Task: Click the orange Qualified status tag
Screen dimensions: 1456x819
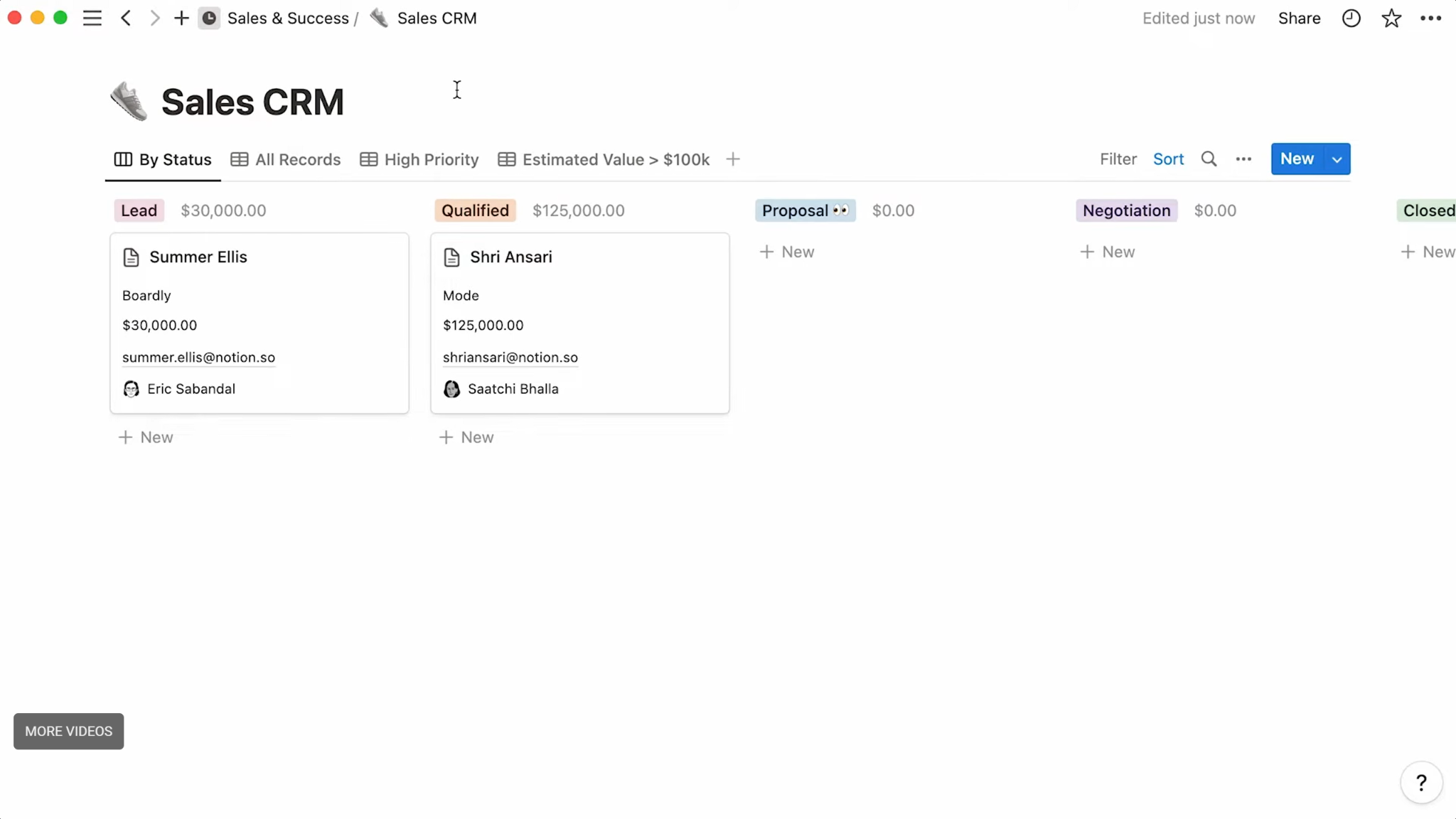Action: point(475,210)
